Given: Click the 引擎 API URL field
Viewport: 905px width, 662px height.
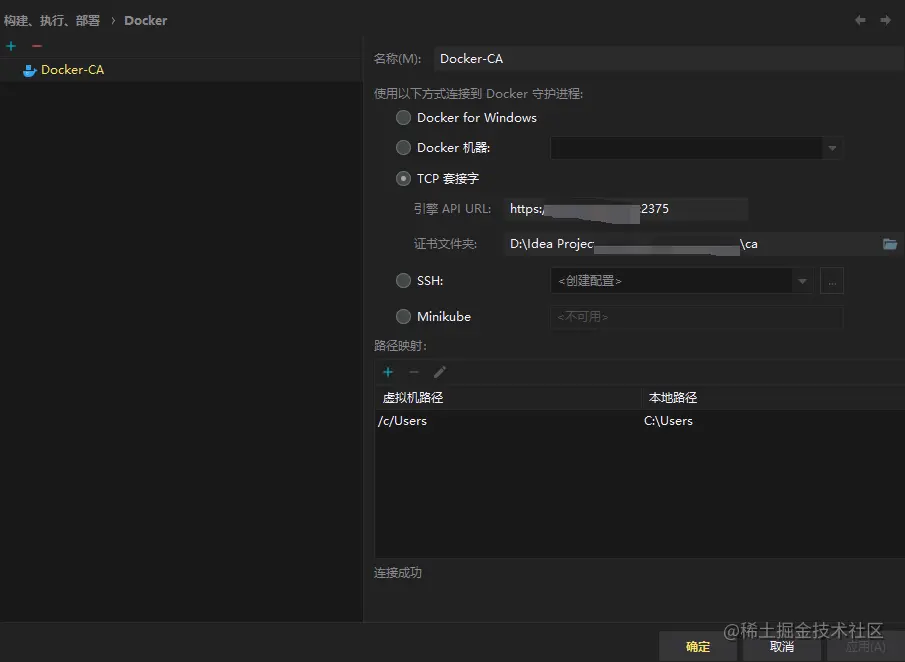Looking at the screenshot, I should click(x=626, y=209).
